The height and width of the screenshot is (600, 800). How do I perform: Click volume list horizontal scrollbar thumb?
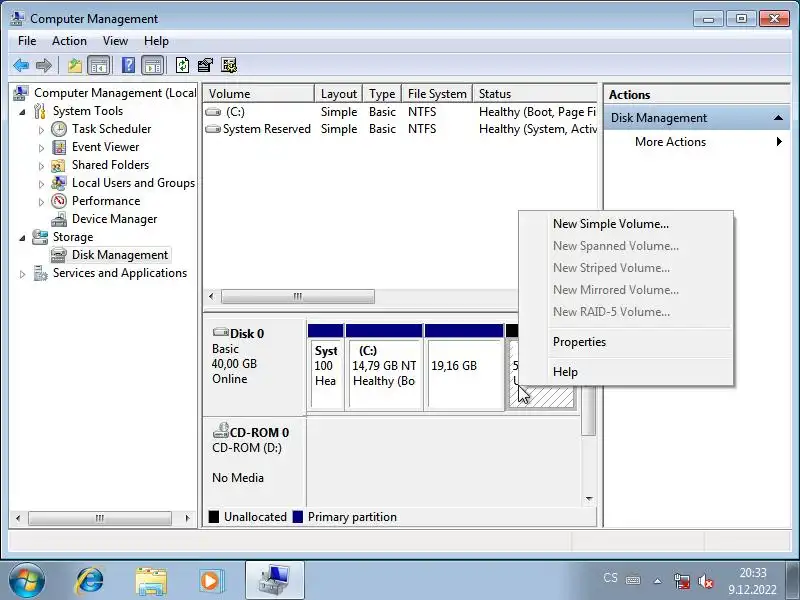pos(298,296)
